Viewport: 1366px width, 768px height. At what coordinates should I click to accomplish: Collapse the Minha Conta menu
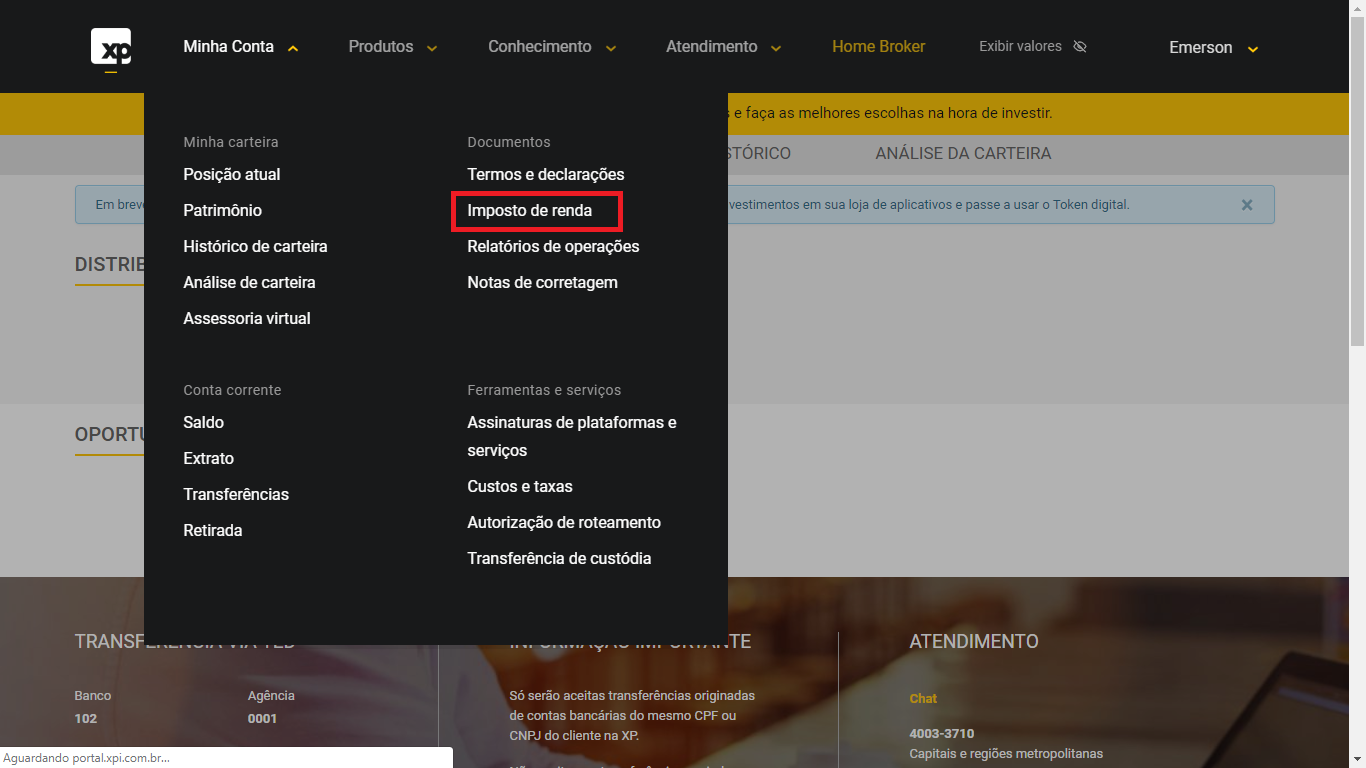[x=240, y=47]
